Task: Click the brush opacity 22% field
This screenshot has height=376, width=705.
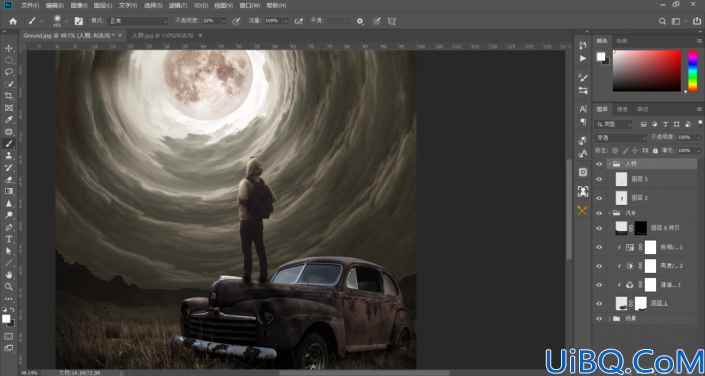Action: point(210,21)
